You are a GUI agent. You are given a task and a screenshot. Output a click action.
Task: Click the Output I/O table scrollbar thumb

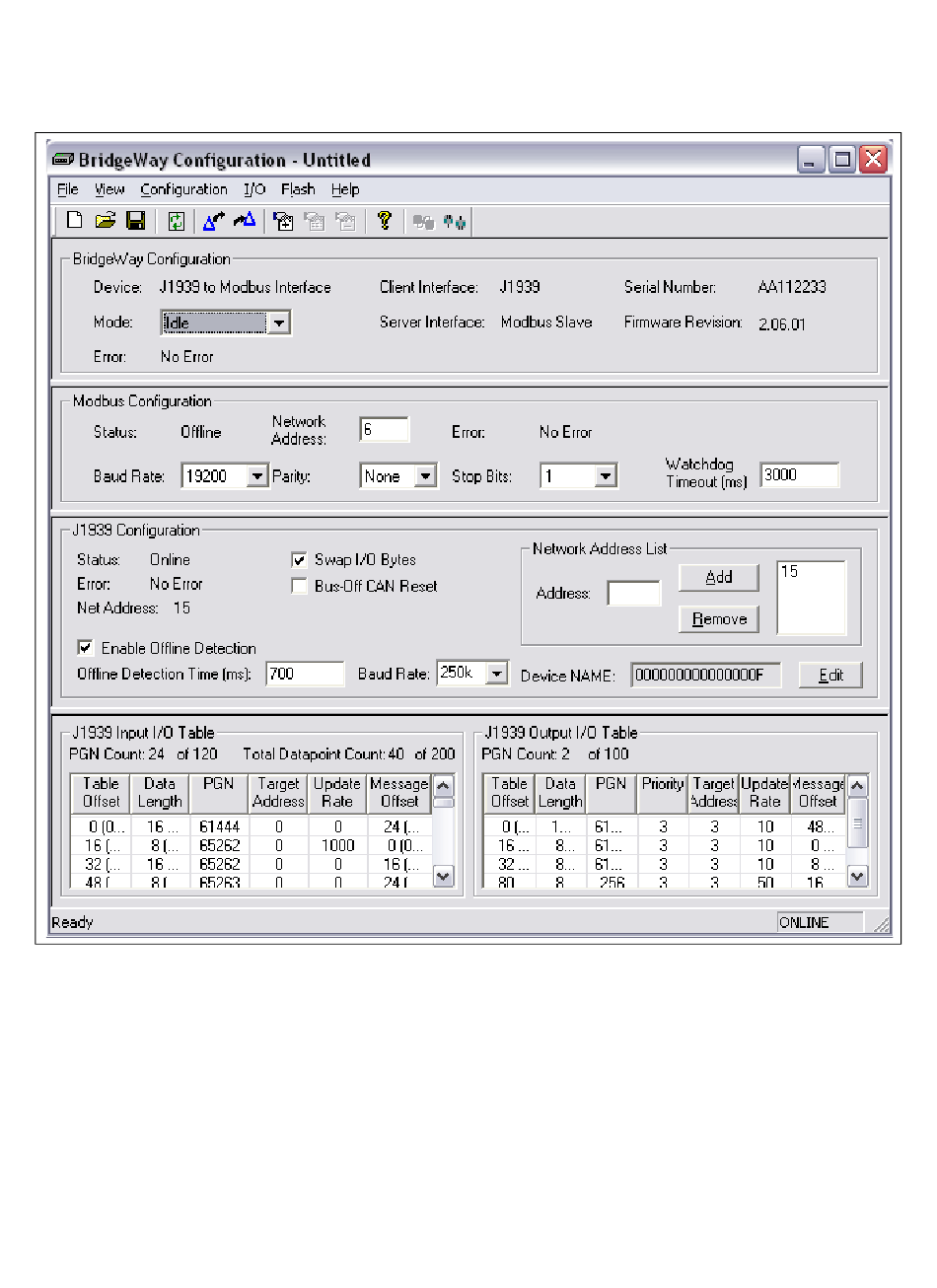(857, 822)
